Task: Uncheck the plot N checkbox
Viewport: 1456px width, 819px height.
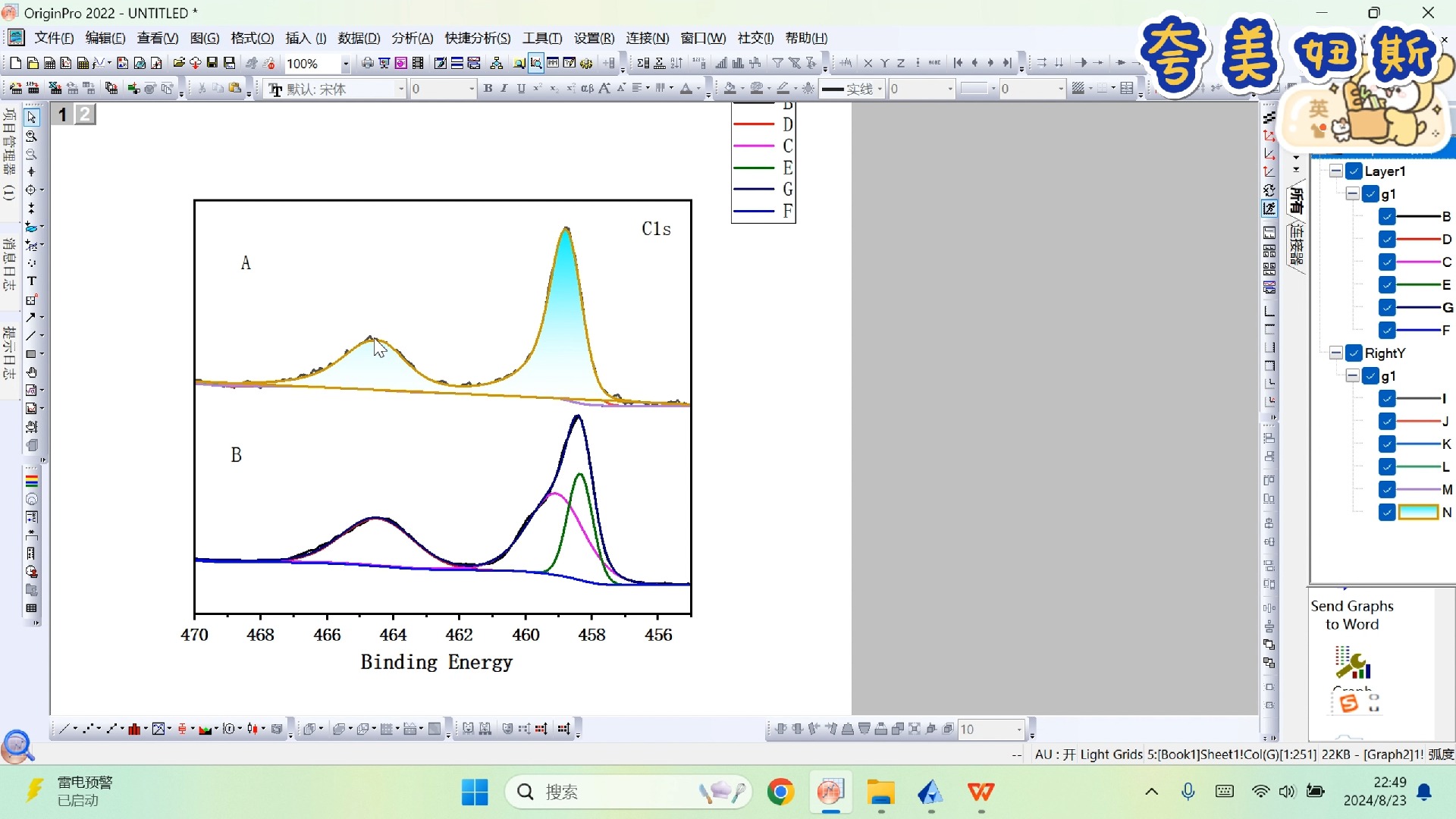Action: (x=1387, y=513)
